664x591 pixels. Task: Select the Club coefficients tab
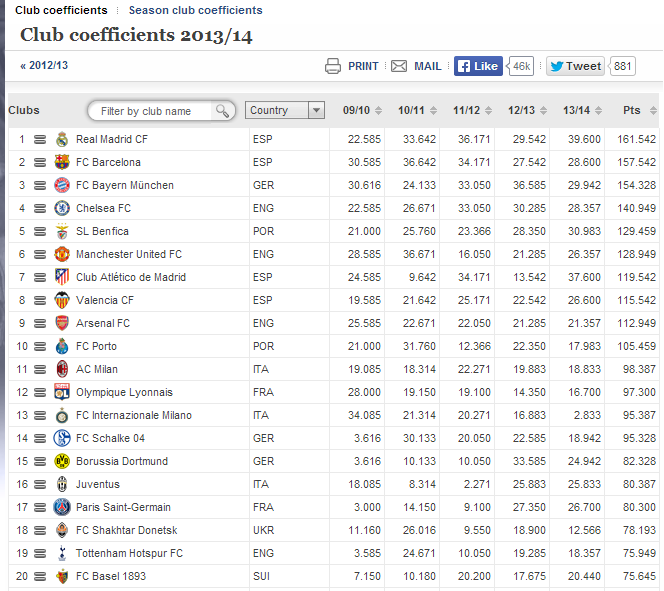coord(61,10)
